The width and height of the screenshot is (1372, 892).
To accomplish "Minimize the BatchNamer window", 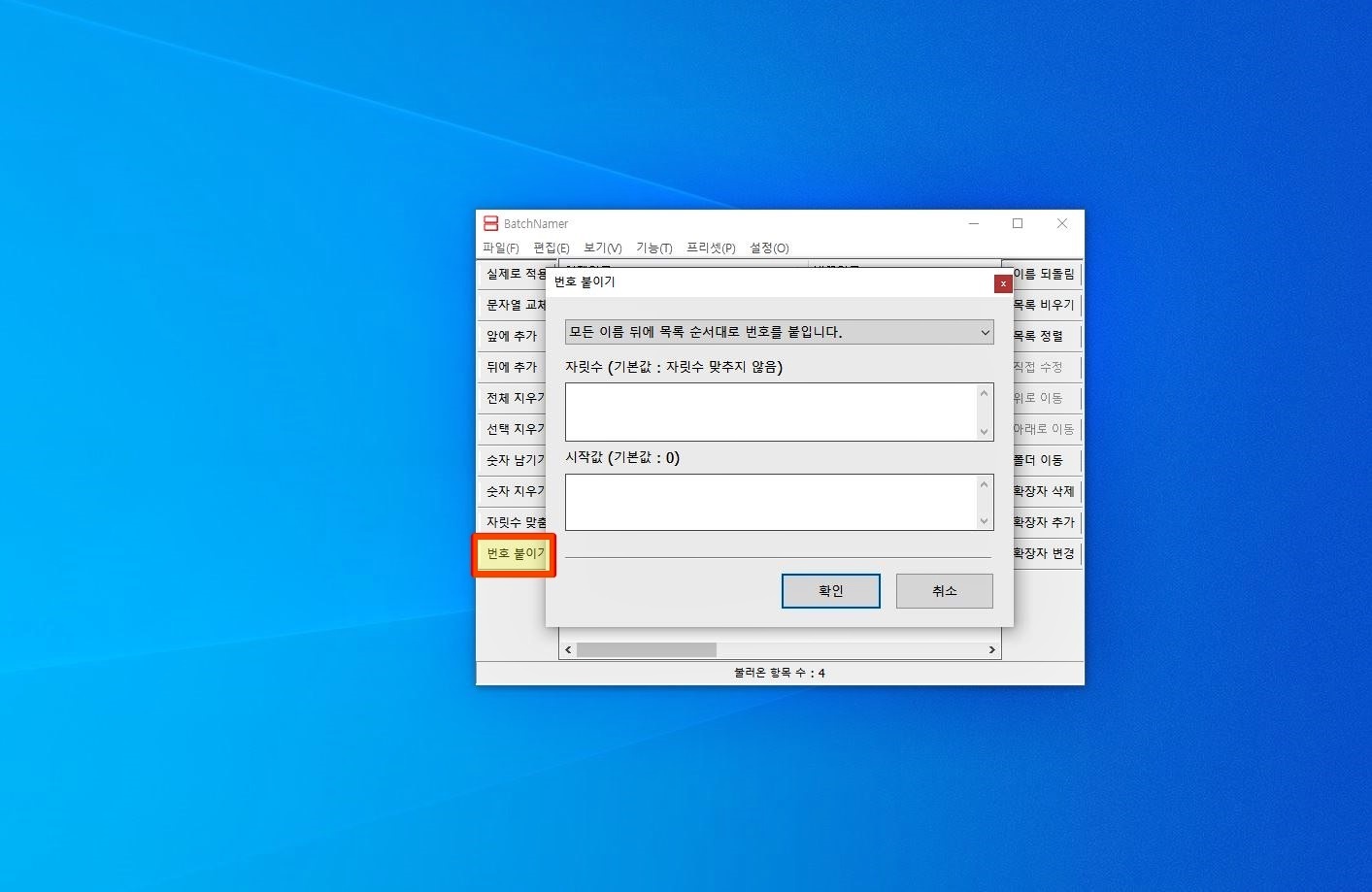I will pyautogui.click(x=973, y=223).
